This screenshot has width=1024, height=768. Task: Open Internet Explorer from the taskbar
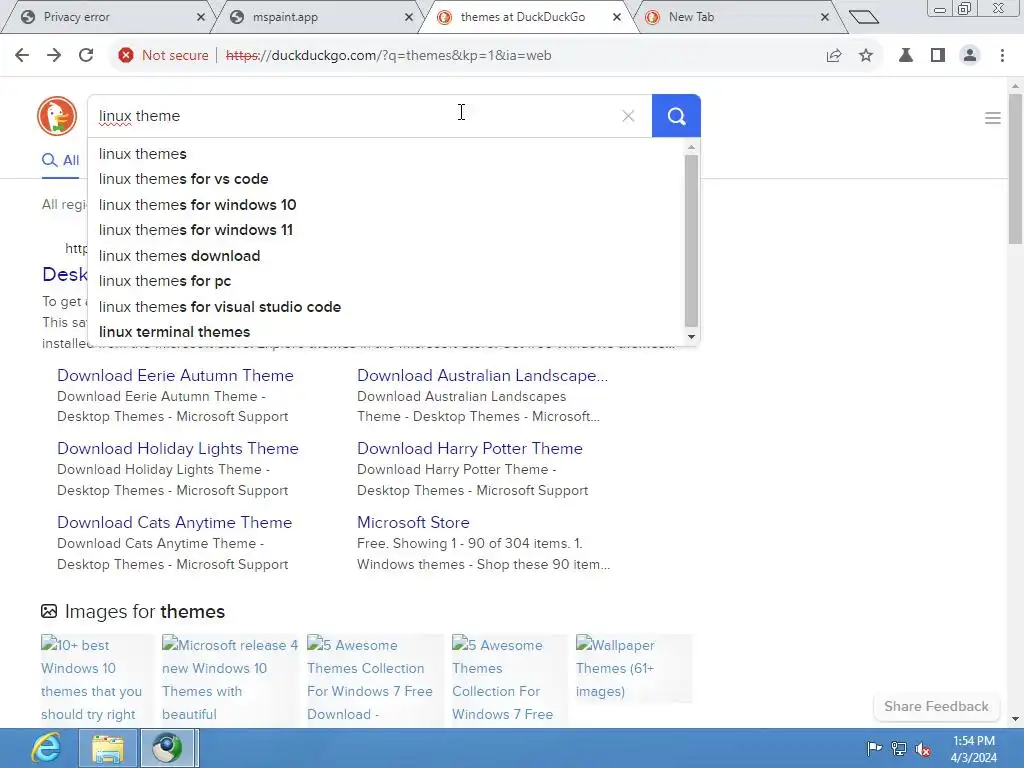pyautogui.click(x=46, y=748)
